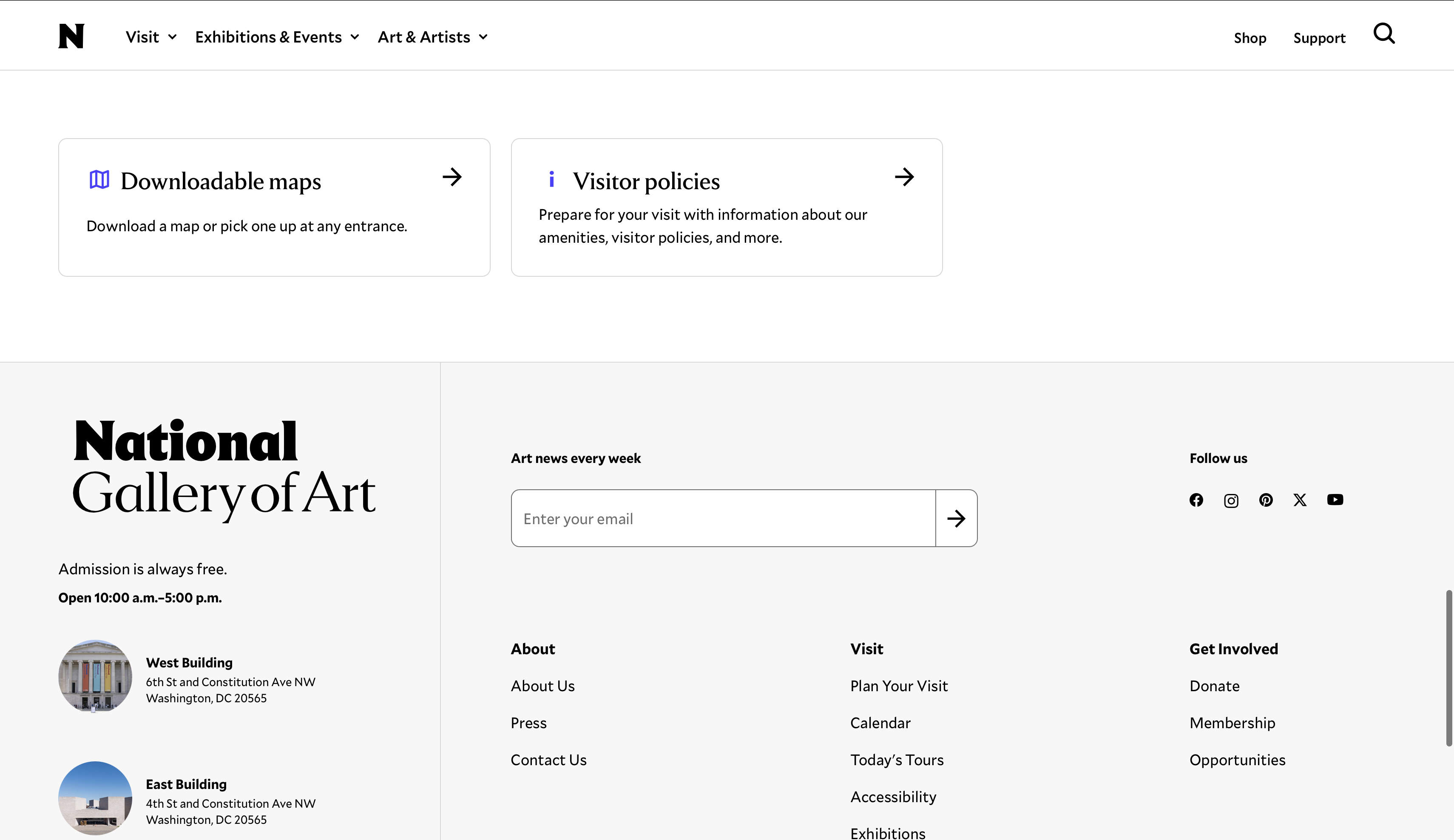Click the page's vertical scrollbar thumb
Screen dimensions: 1454x840
[x=1448, y=668]
